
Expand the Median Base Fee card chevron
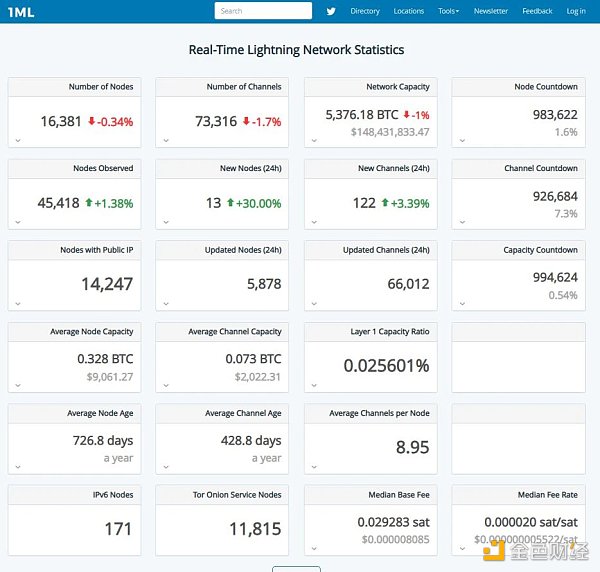click(313, 548)
